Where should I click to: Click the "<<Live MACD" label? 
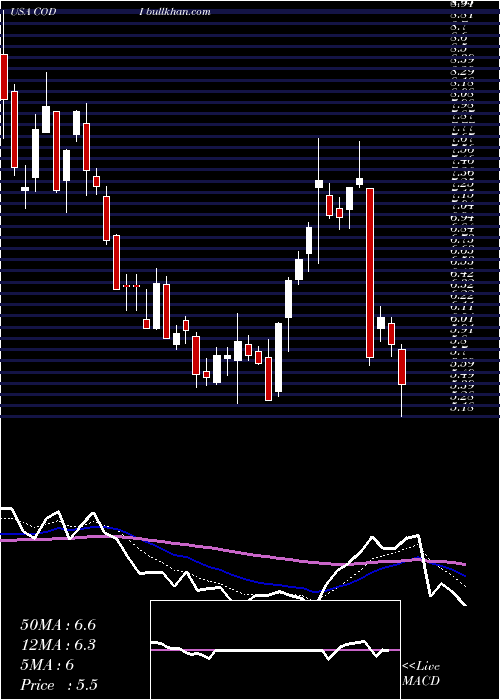tap(421, 674)
